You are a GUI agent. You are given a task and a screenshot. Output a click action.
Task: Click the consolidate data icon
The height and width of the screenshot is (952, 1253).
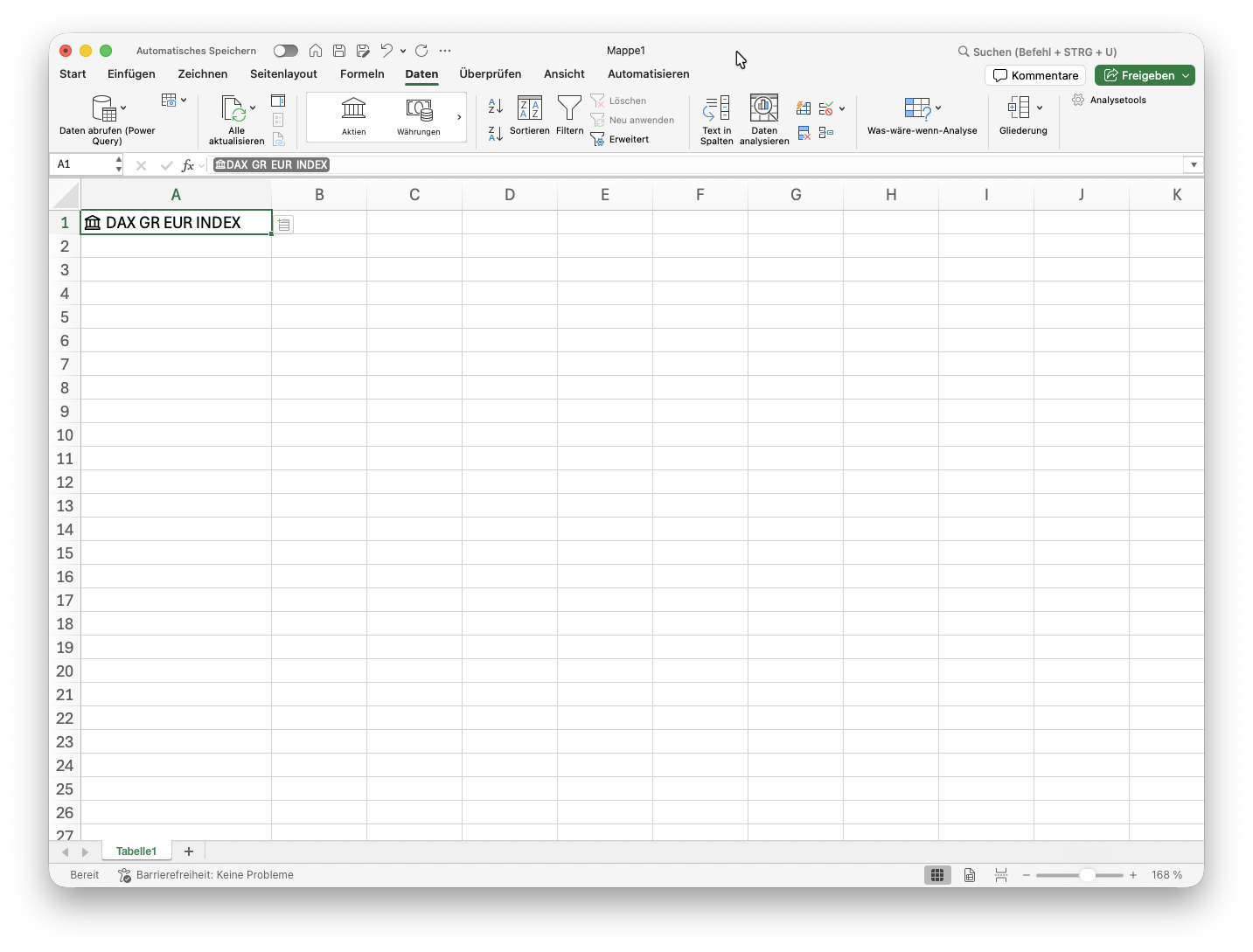click(x=826, y=133)
